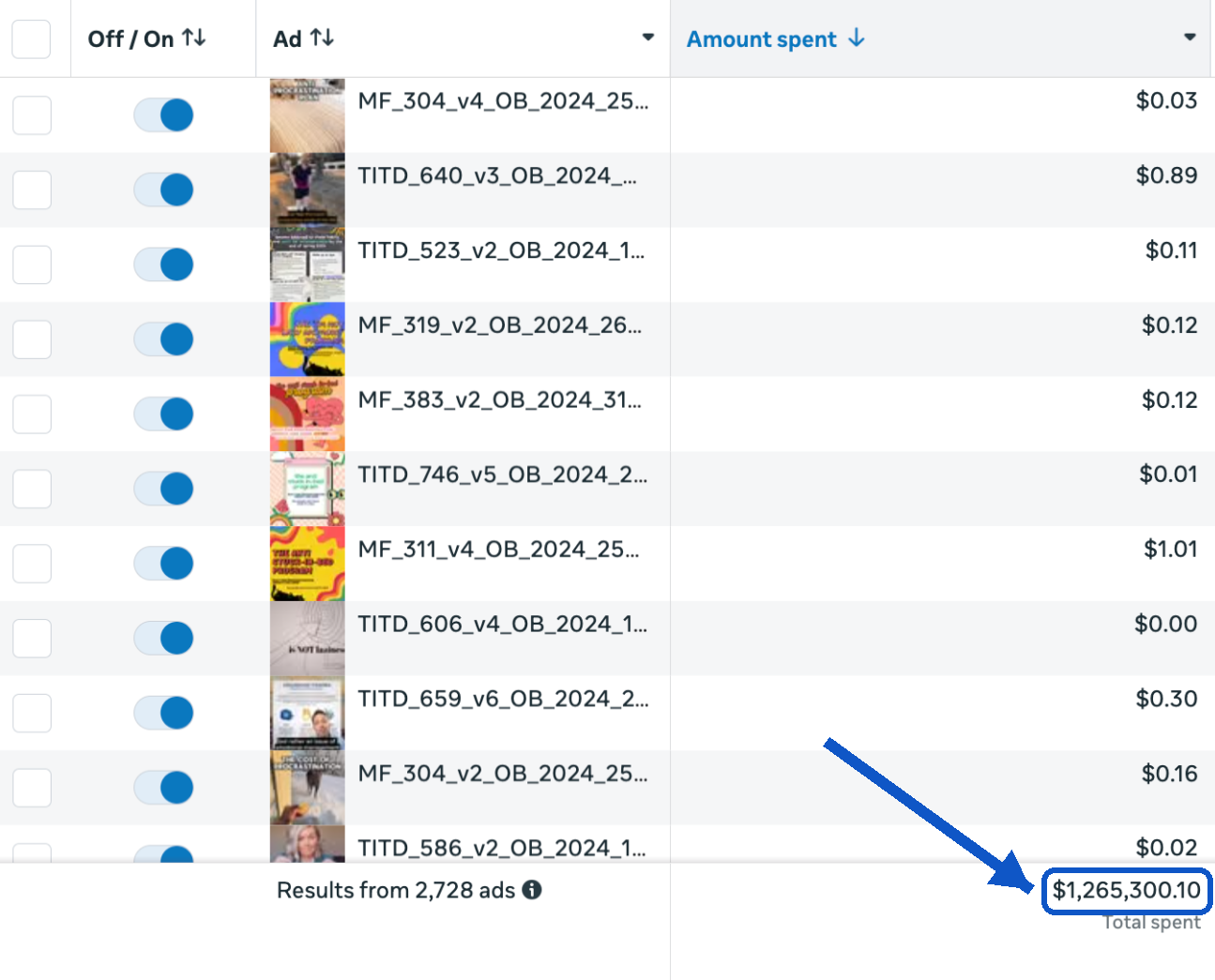Open the thumbnail for ad TITD_523_v2

[x=308, y=264]
